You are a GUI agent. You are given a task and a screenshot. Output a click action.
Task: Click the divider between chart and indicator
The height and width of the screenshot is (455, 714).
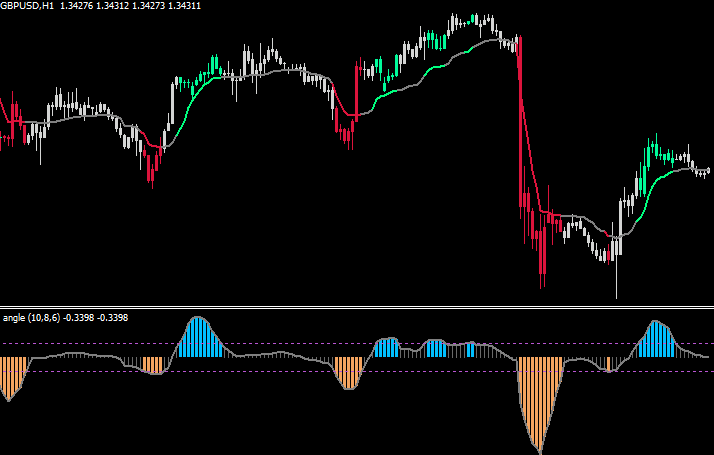click(357, 307)
